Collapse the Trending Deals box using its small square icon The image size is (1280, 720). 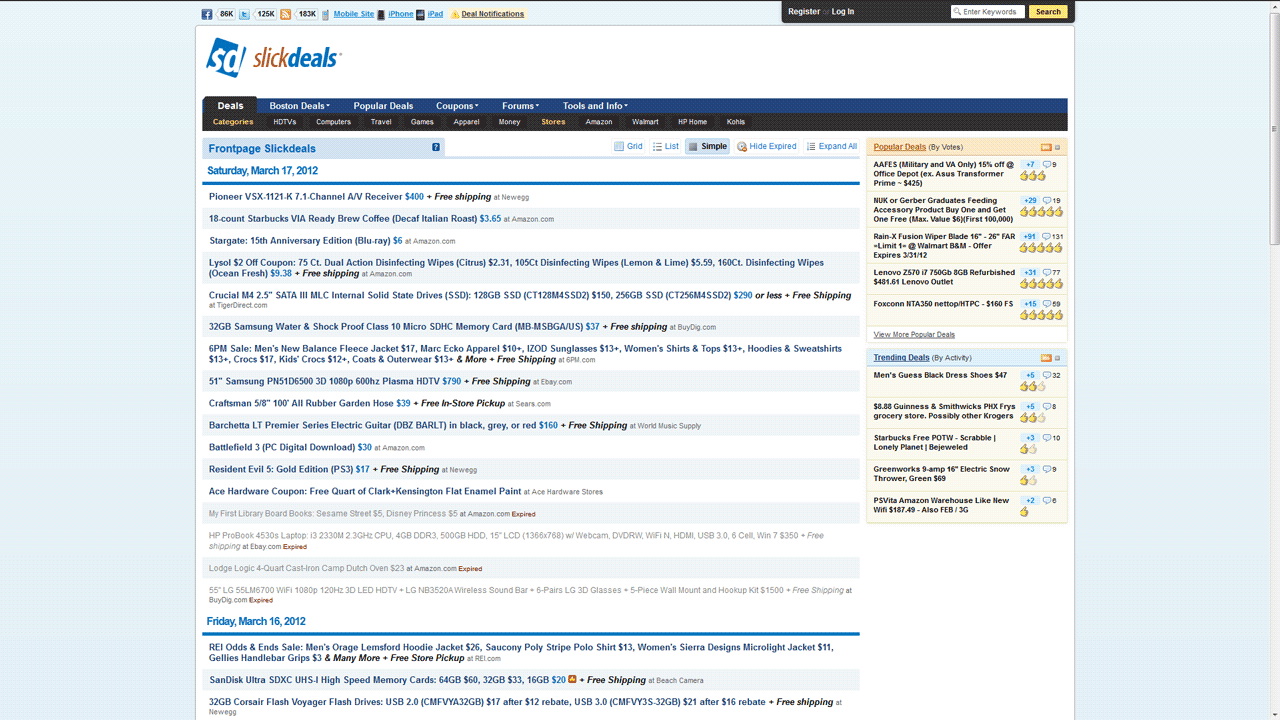(1058, 357)
